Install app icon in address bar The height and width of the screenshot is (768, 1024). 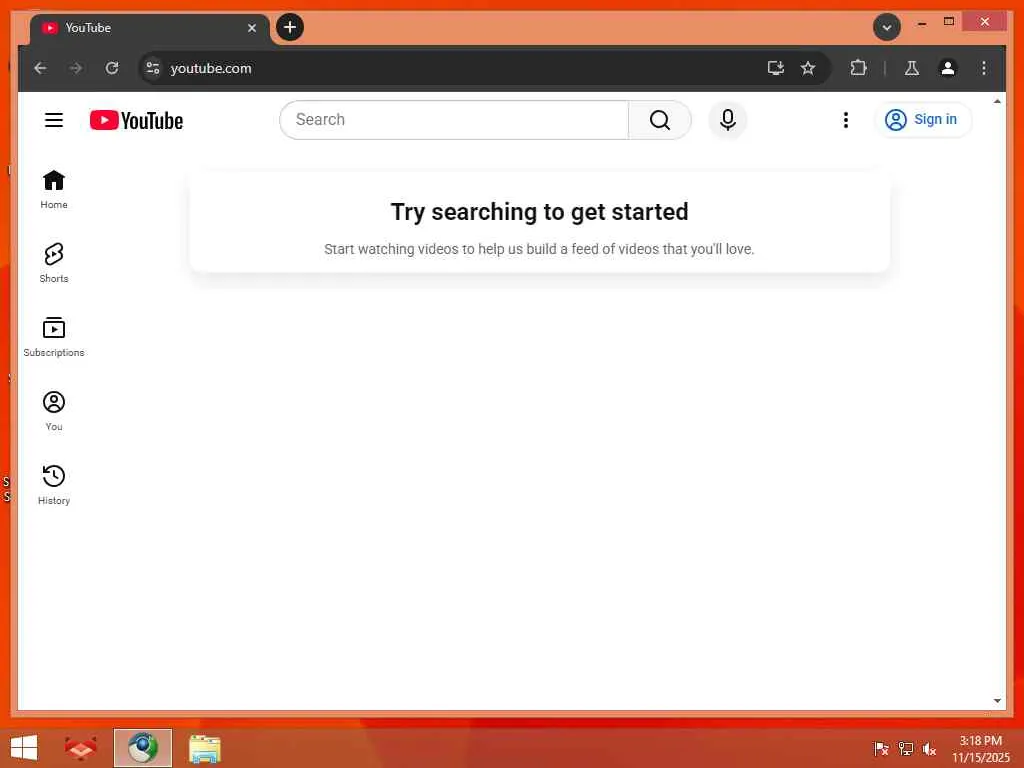[x=776, y=68]
